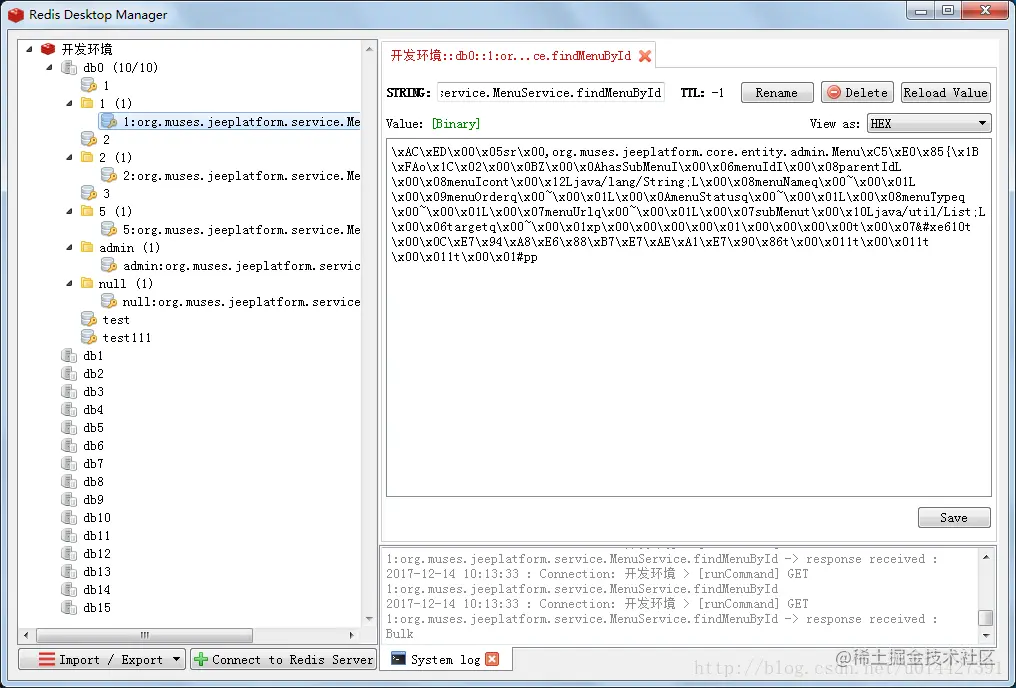Click inside the binary value text area
The image size is (1016, 688).
pos(689,317)
